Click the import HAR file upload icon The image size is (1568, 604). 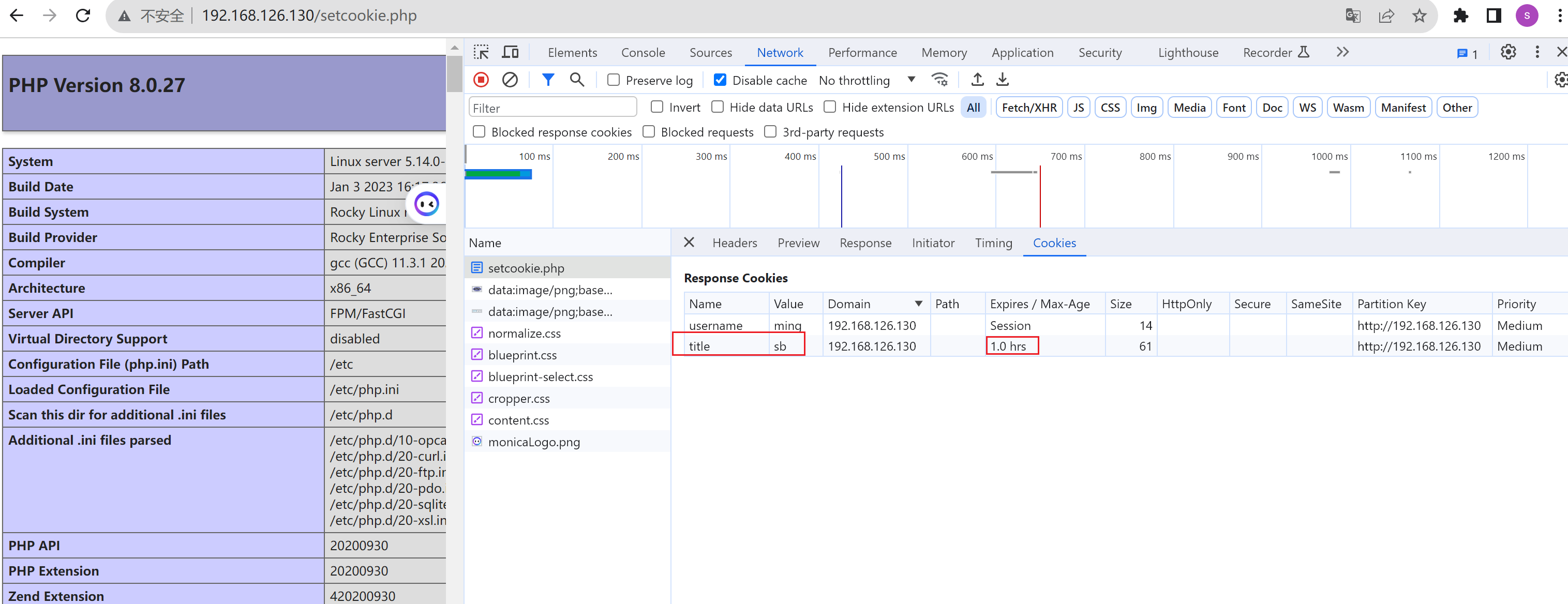(x=977, y=80)
